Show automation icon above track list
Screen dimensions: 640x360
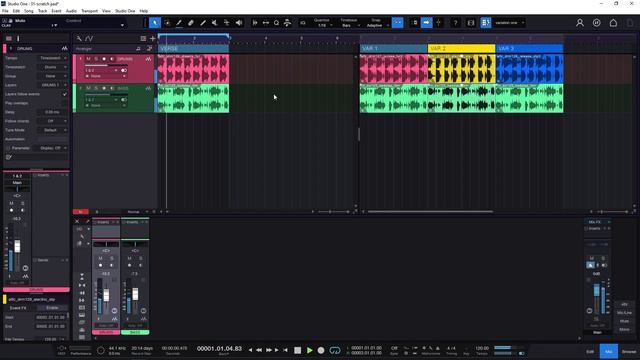(89, 38)
